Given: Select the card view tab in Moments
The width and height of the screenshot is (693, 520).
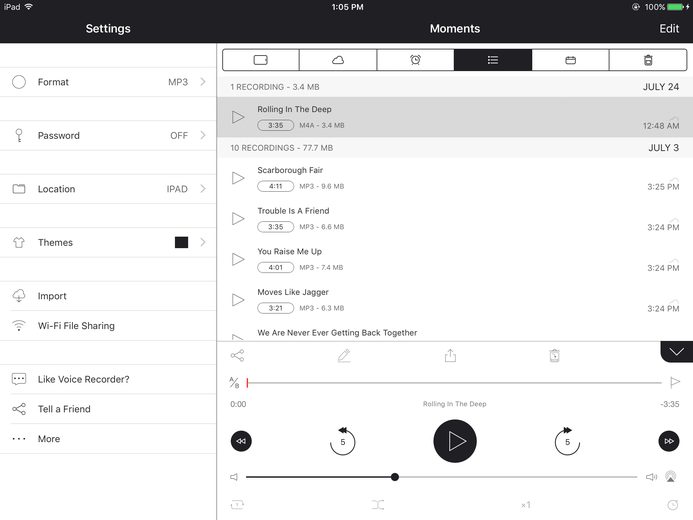Looking at the screenshot, I should point(261,60).
